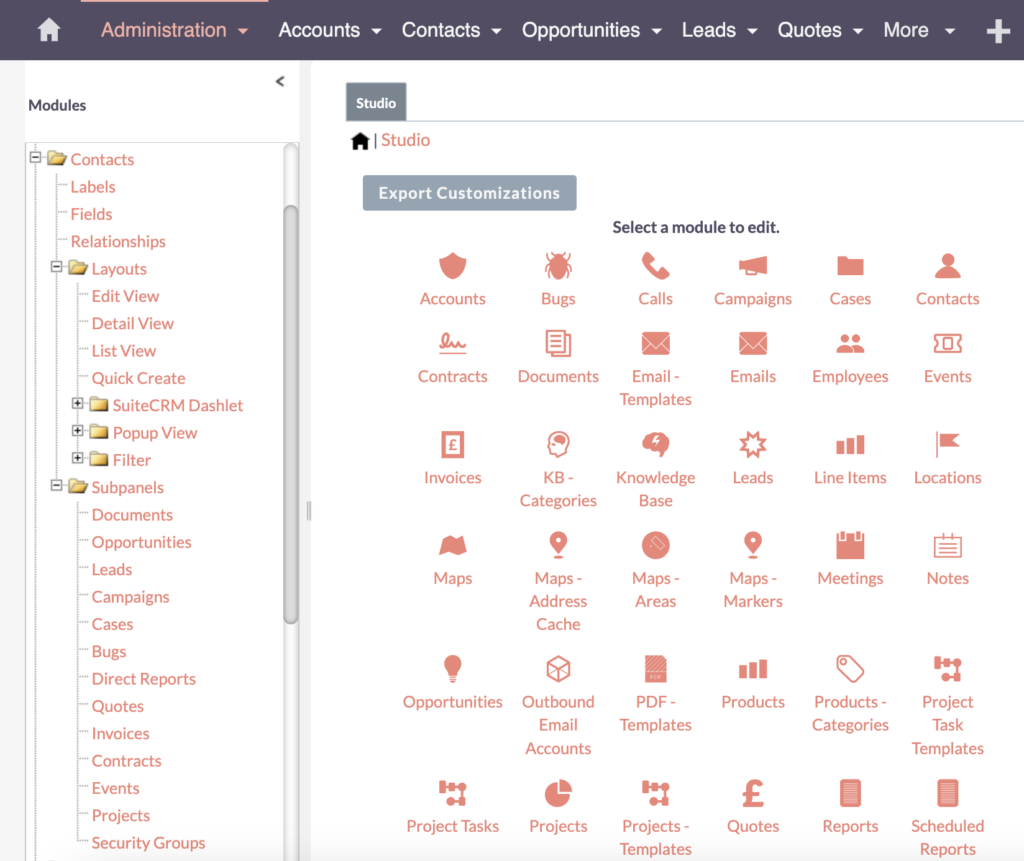Select the Maps - Address Cache pin icon
Viewport: 1024px width, 861px height.
(558, 545)
